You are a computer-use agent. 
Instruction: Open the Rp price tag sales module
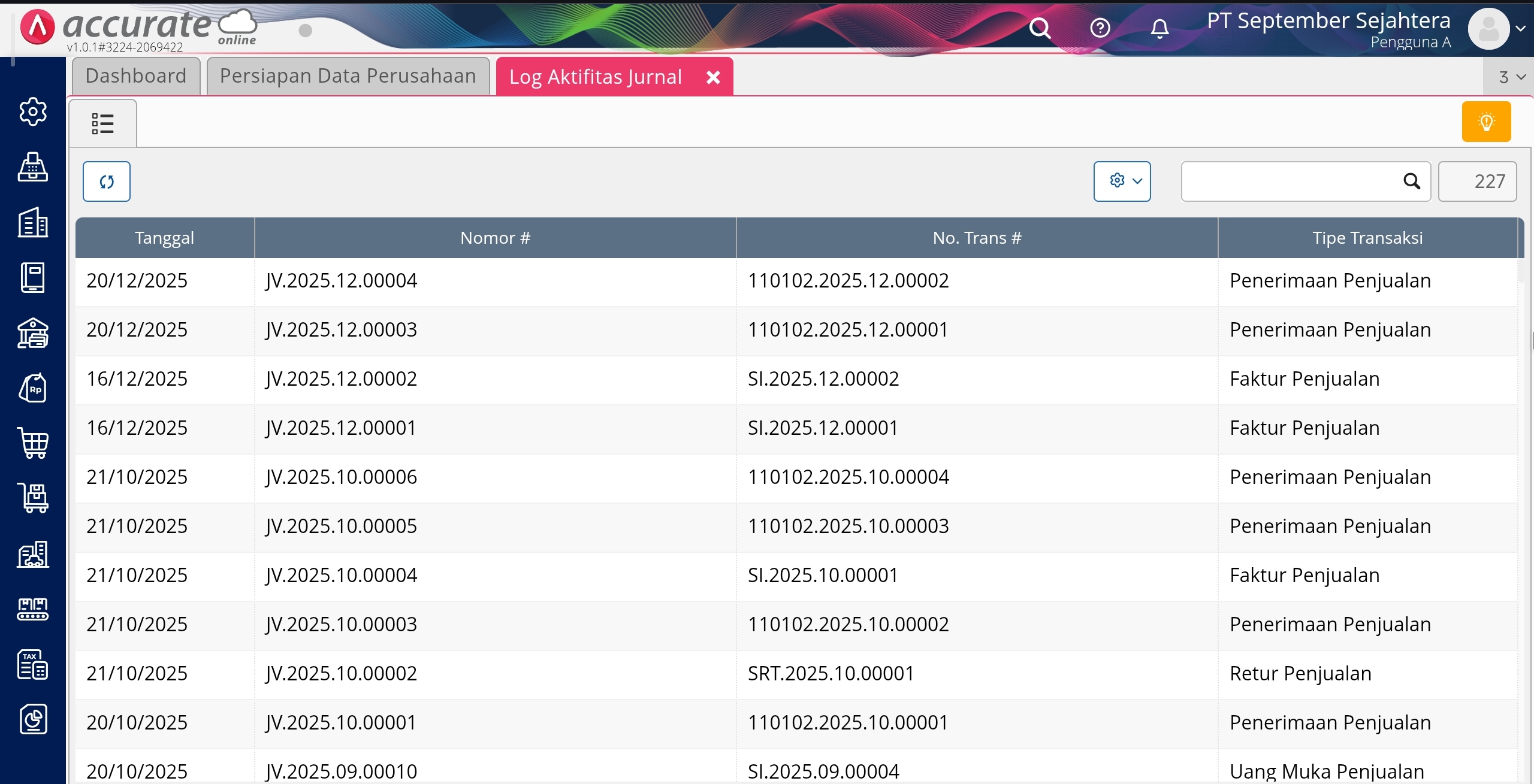pos(33,388)
